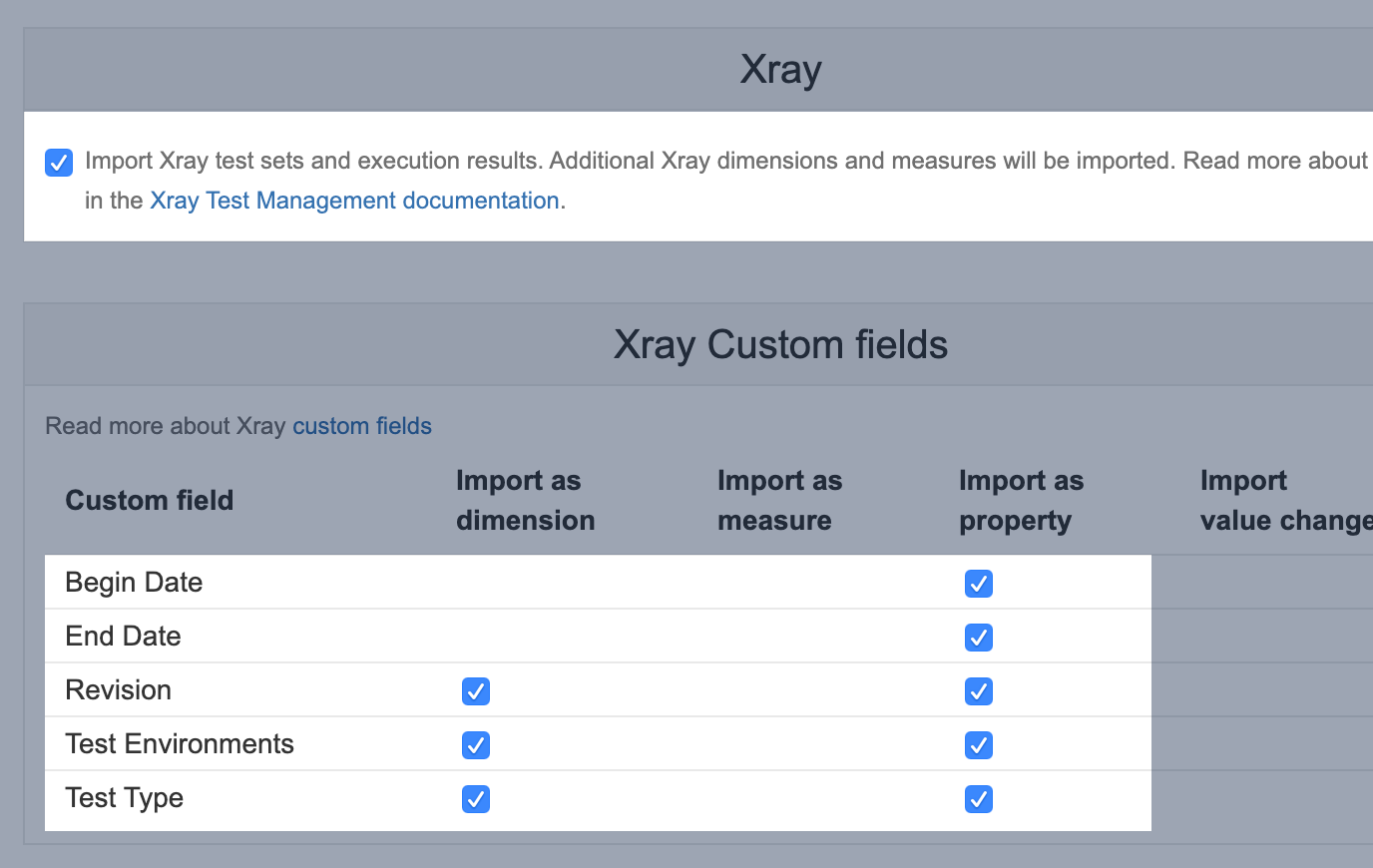
Task: Click the Import as measure column header
Action: click(780, 501)
